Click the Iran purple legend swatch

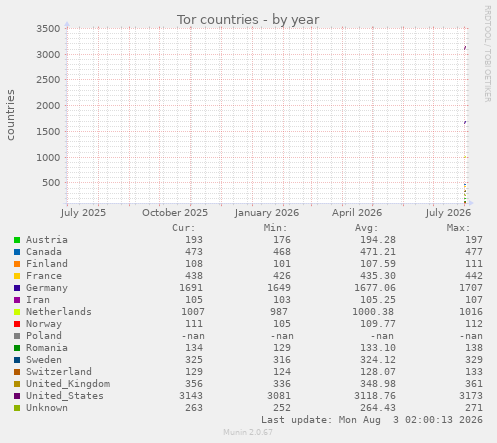[x=17, y=300]
